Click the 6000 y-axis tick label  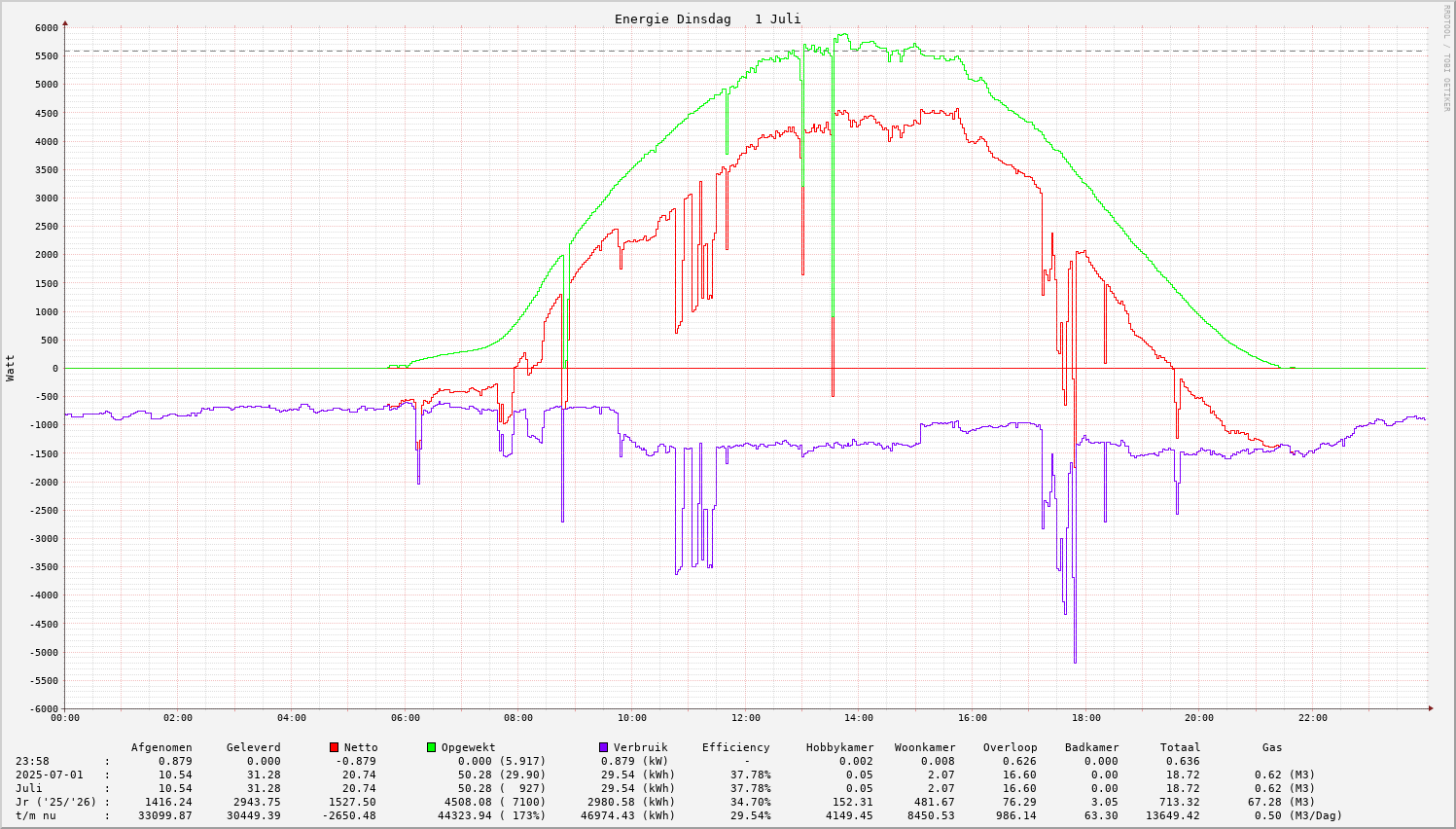click(46, 28)
